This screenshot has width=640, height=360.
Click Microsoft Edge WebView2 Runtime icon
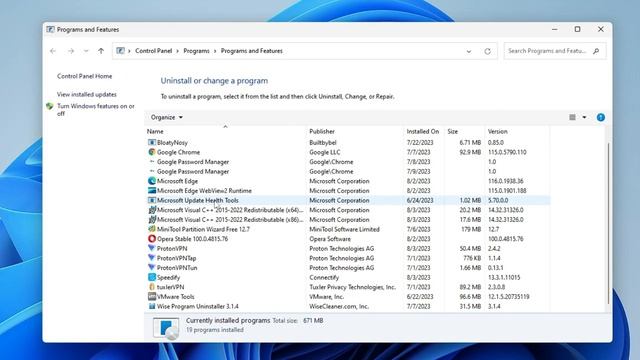[152, 191]
